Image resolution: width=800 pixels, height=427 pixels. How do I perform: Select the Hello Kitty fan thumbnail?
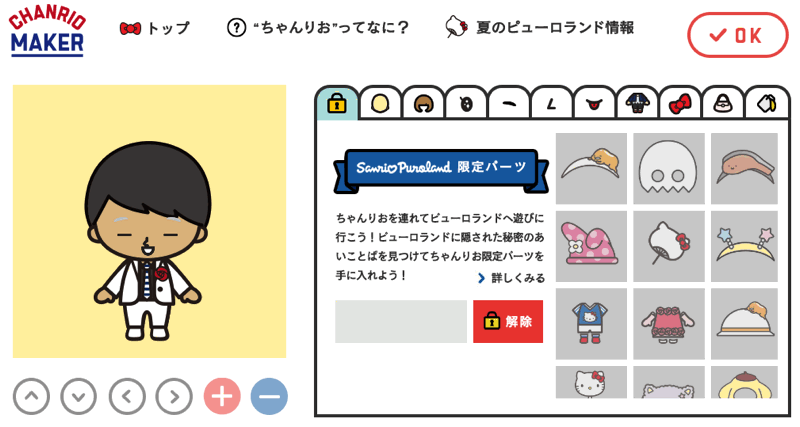[x=668, y=246]
